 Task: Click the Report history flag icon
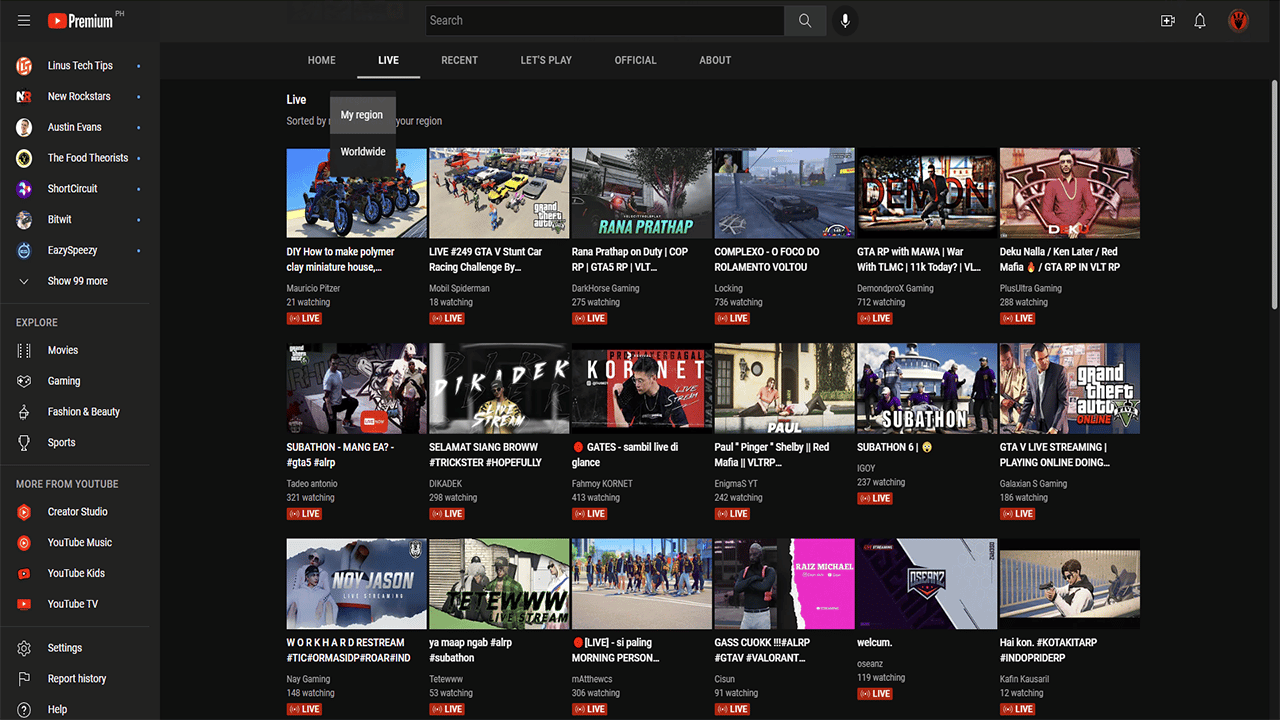pyautogui.click(x=24, y=679)
